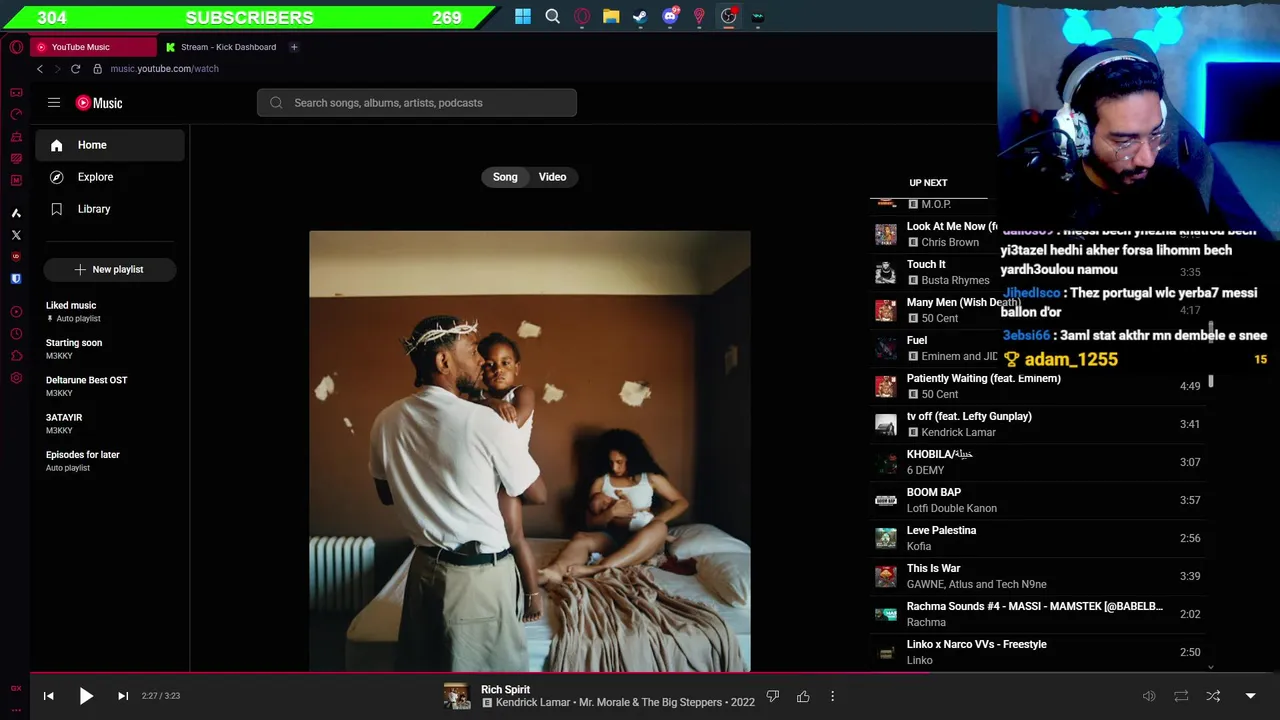Screen dimensions: 1280x720
Task: Open a new browser tab with plus
Action: coord(294,47)
